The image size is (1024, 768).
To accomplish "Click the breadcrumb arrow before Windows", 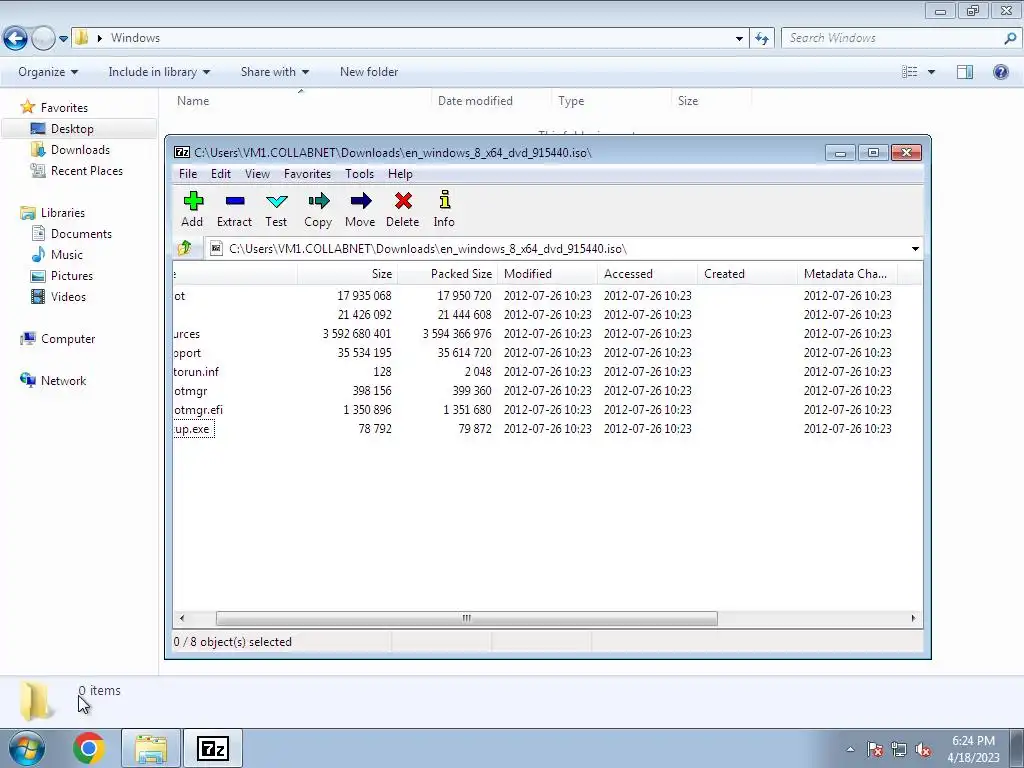I will (x=99, y=38).
